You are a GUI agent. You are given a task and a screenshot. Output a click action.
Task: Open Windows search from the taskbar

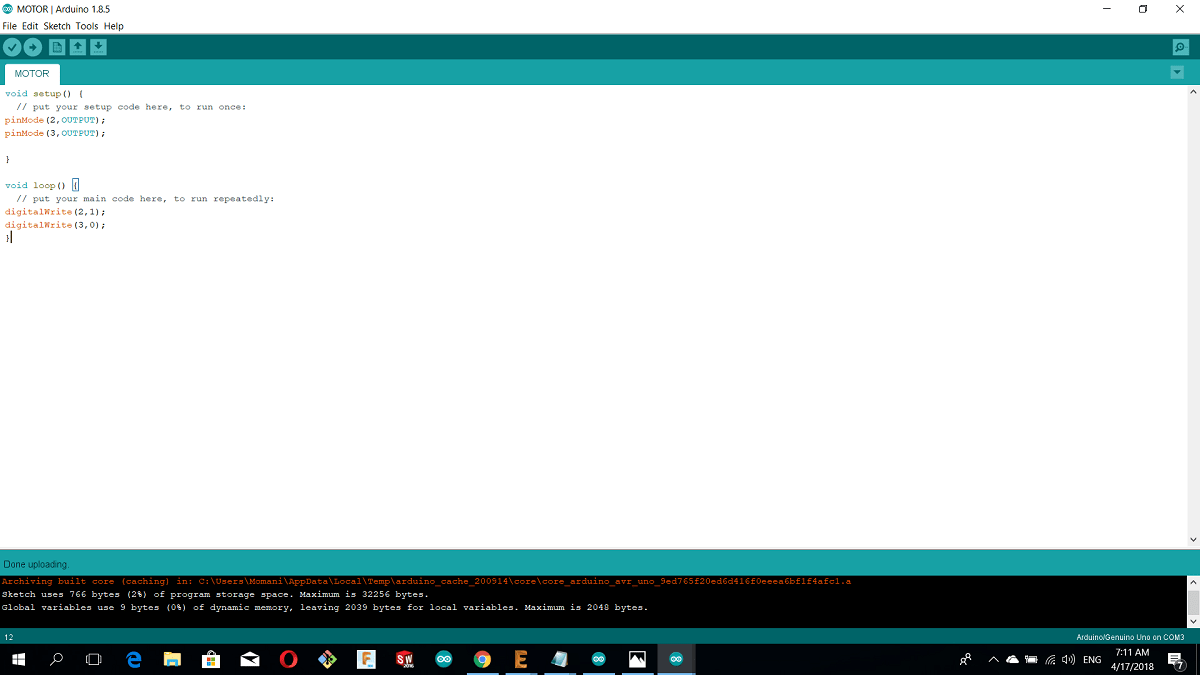[56, 659]
